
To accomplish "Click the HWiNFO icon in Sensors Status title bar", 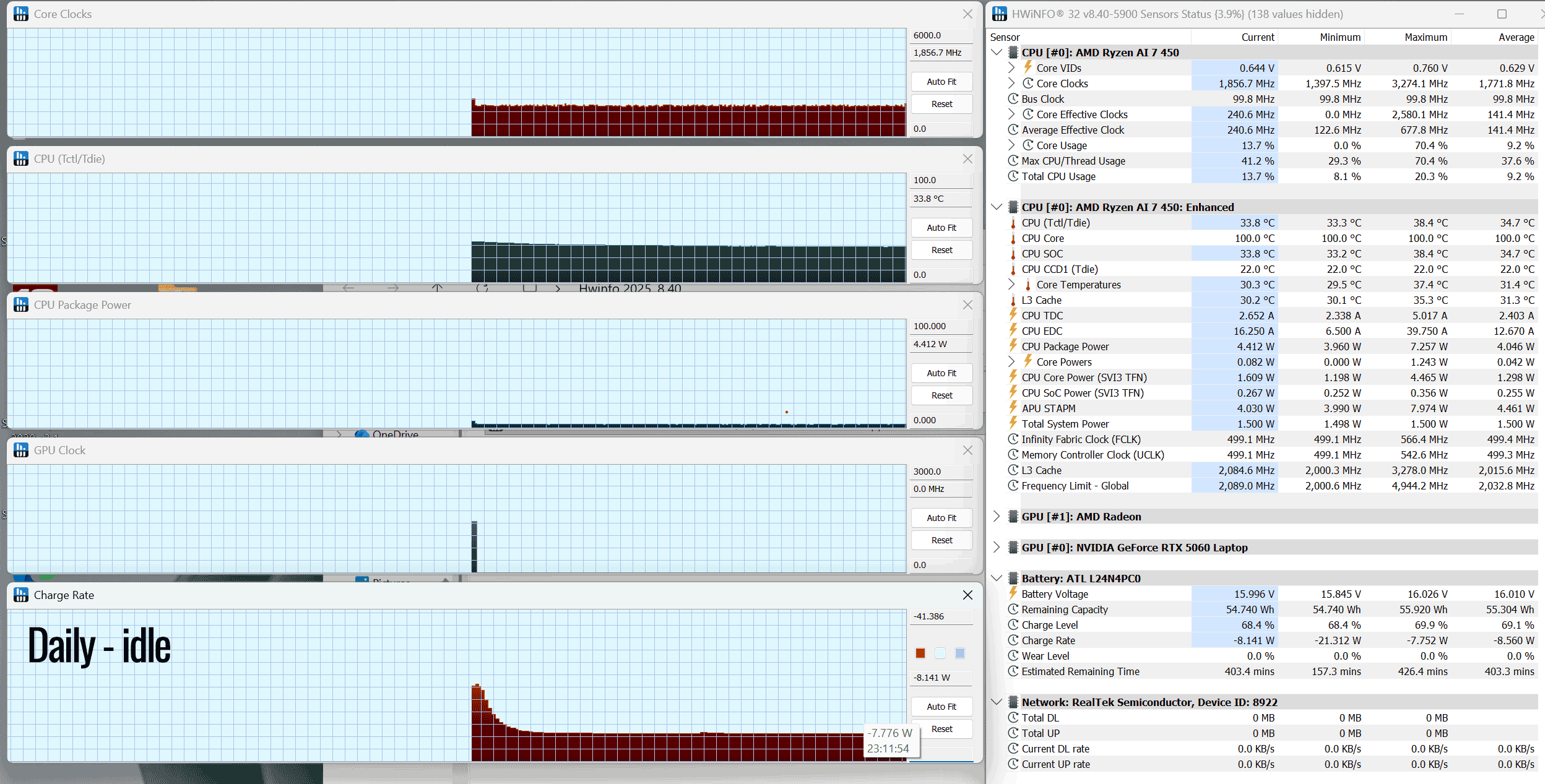I will (999, 14).
